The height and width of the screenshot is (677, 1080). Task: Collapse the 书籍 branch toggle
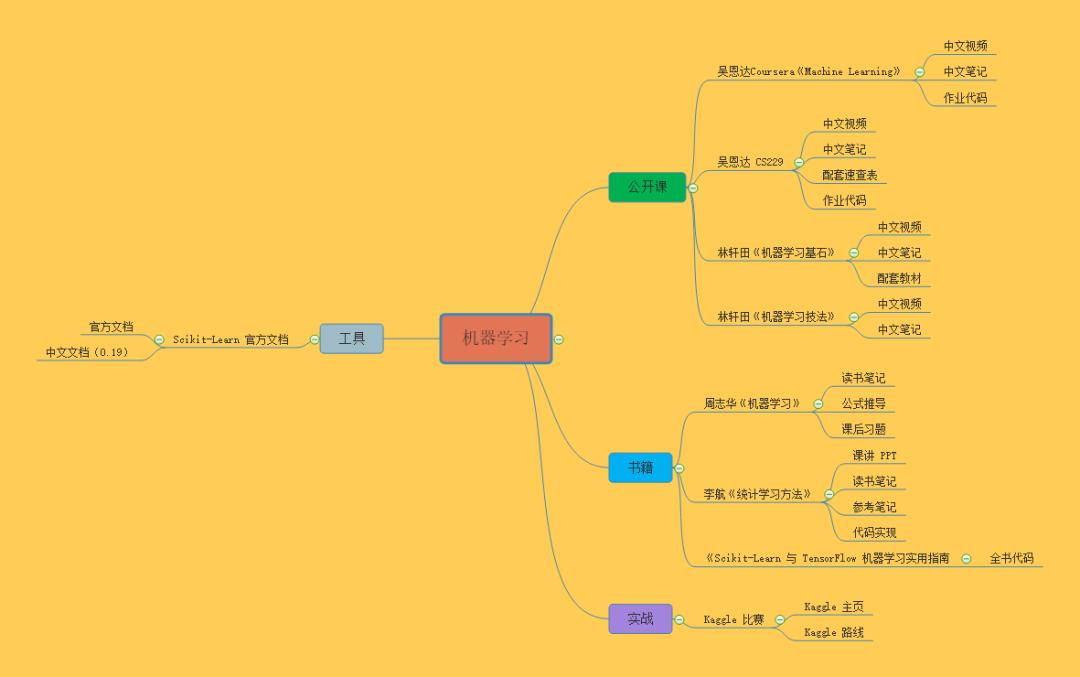pos(679,468)
